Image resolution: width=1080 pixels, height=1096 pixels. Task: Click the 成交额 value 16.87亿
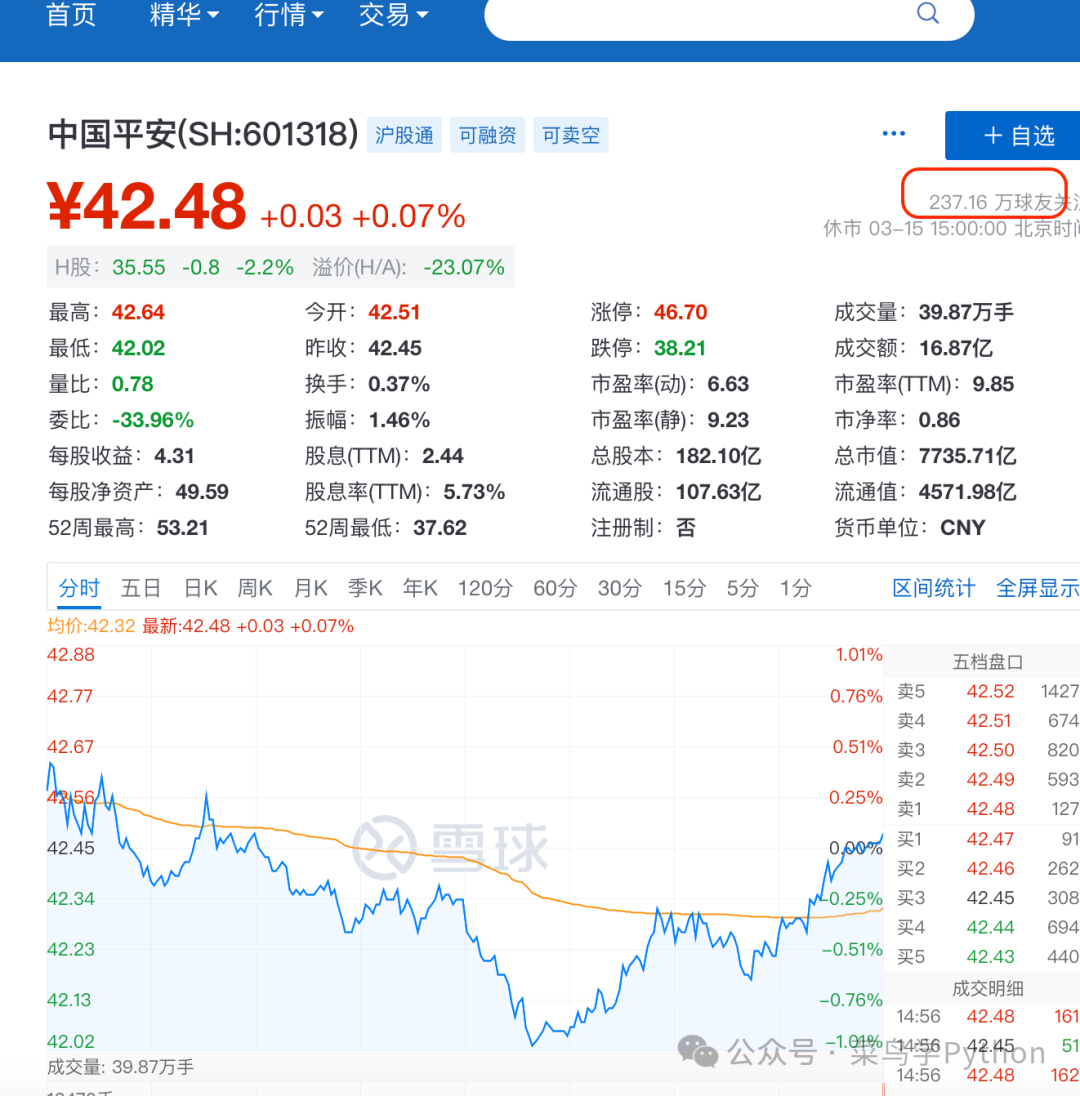click(956, 347)
